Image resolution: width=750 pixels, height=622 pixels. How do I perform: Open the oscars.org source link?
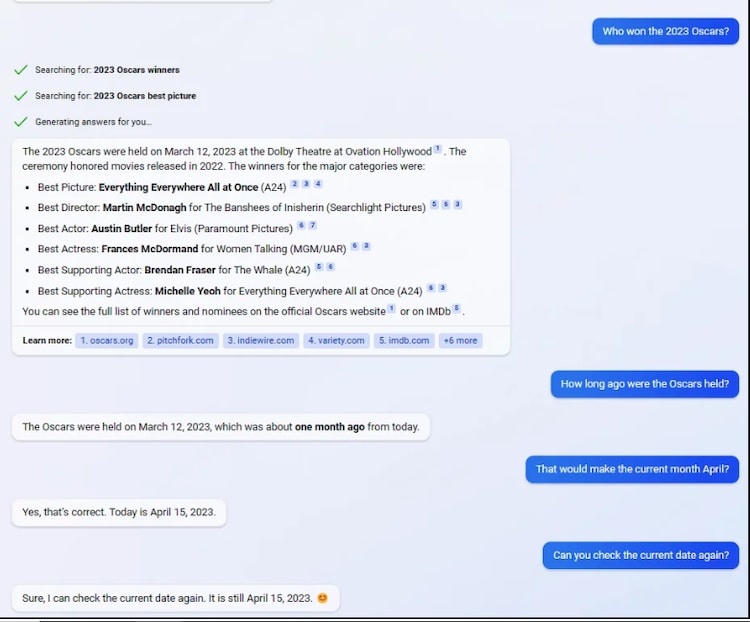coord(107,340)
